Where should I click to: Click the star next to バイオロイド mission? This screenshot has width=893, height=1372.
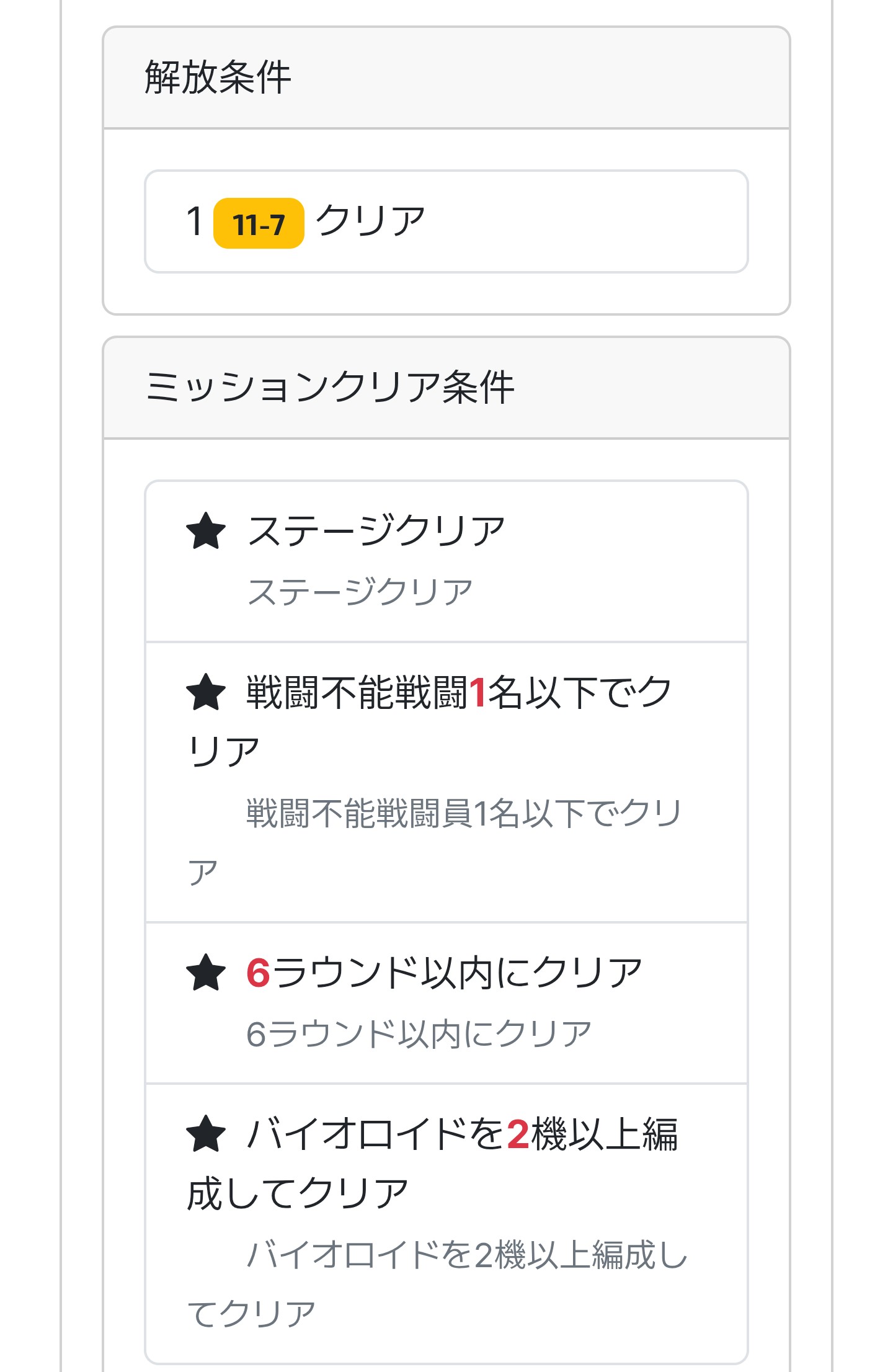click(x=206, y=1134)
